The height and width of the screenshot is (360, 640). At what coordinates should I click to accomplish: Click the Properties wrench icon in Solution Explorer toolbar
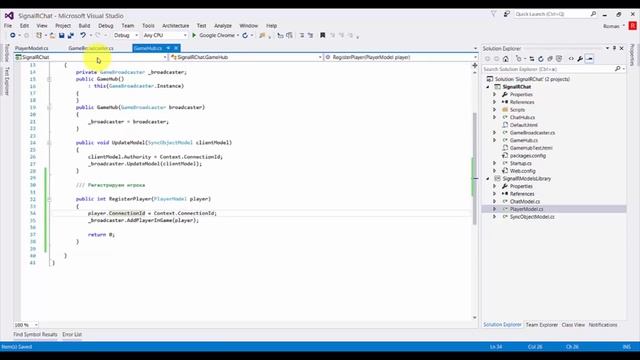click(x=580, y=59)
